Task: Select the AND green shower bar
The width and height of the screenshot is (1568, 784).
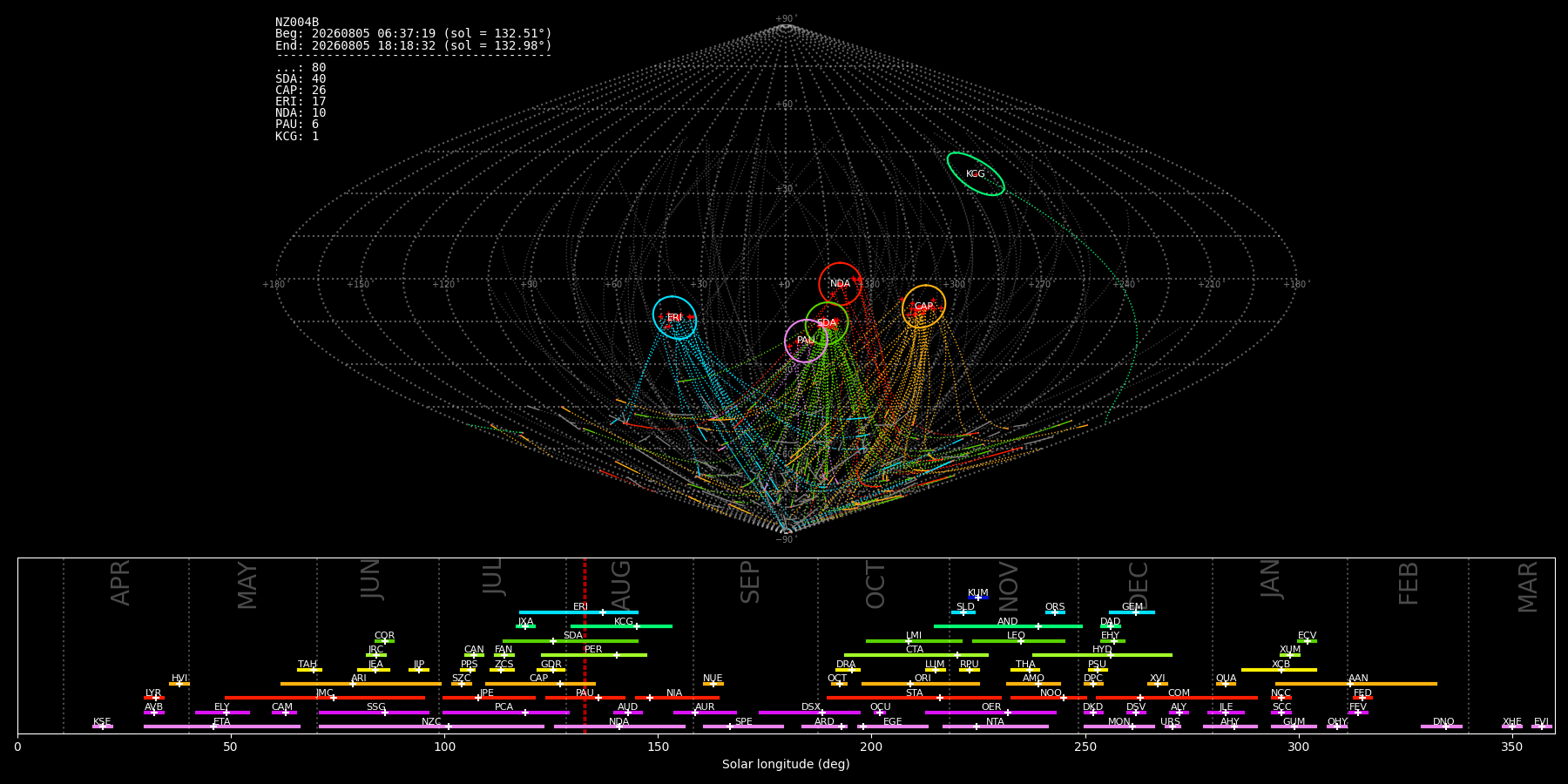Action: (1008, 626)
